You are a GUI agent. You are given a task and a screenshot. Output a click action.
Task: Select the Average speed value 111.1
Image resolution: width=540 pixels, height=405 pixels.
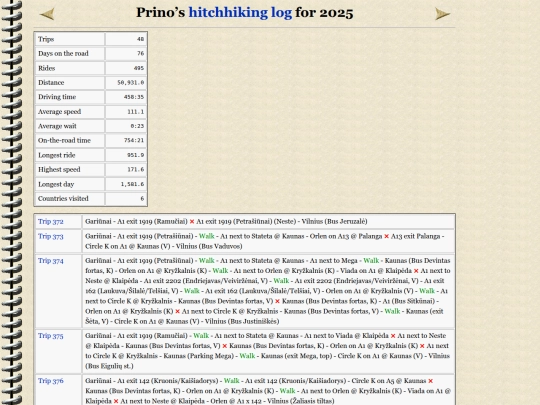[x=136, y=112]
